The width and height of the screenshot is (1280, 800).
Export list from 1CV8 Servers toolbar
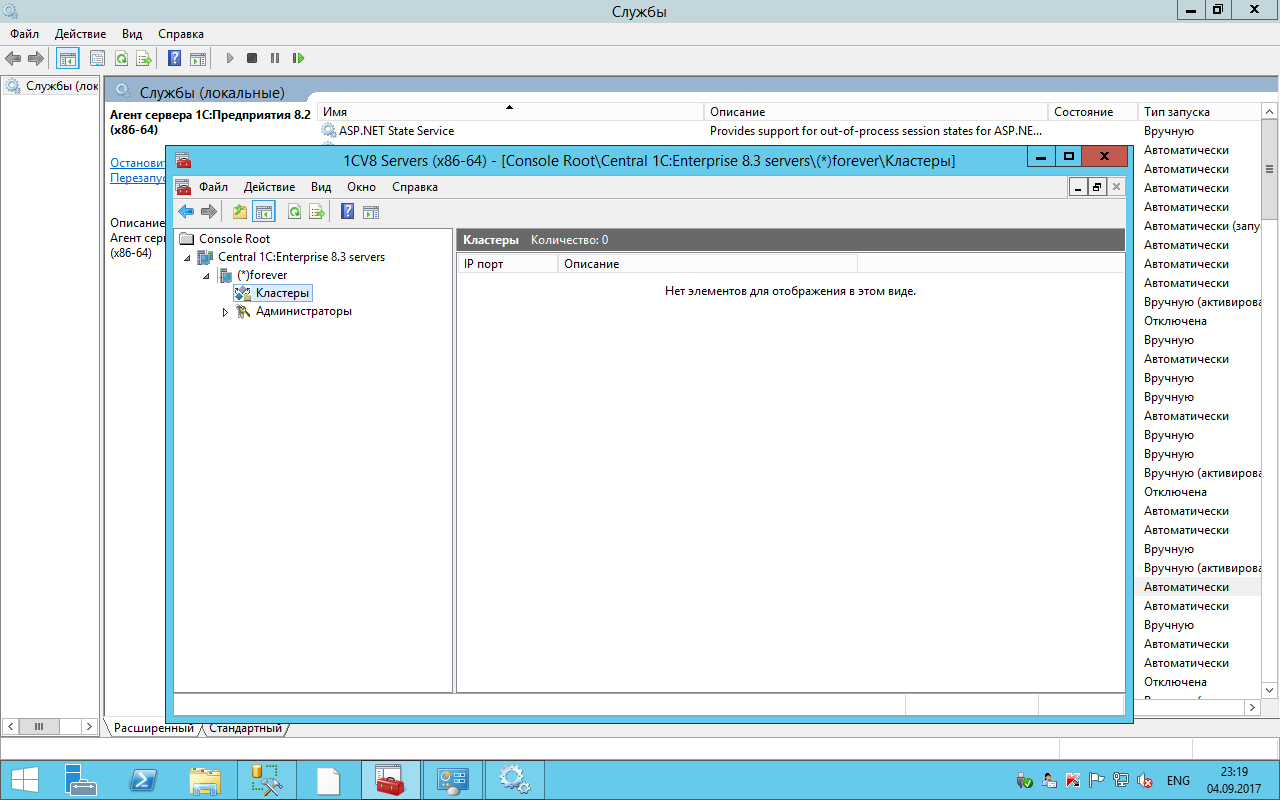[x=316, y=211]
